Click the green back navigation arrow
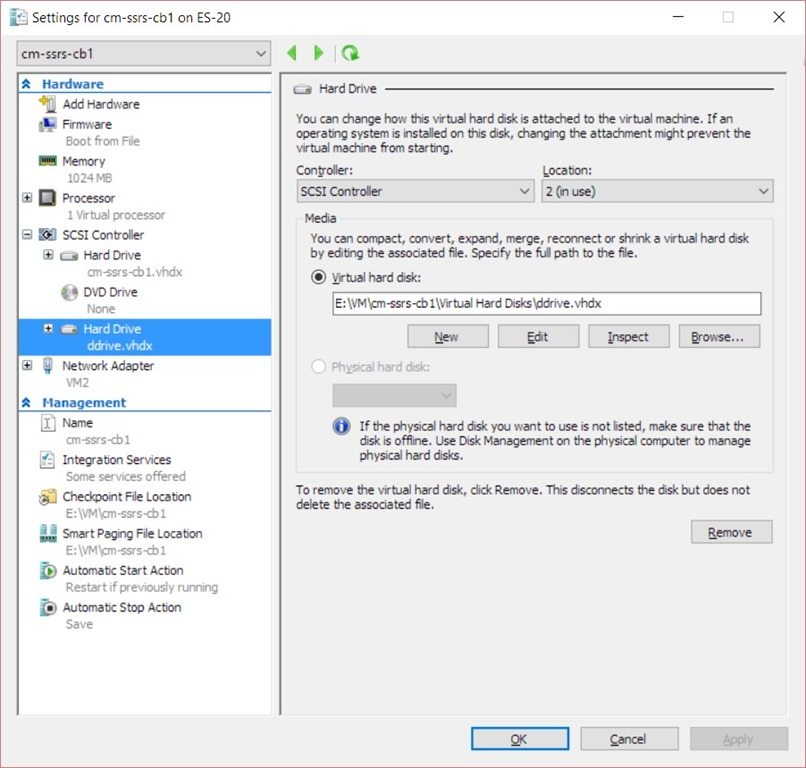This screenshot has height=768, width=806. (x=292, y=53)
